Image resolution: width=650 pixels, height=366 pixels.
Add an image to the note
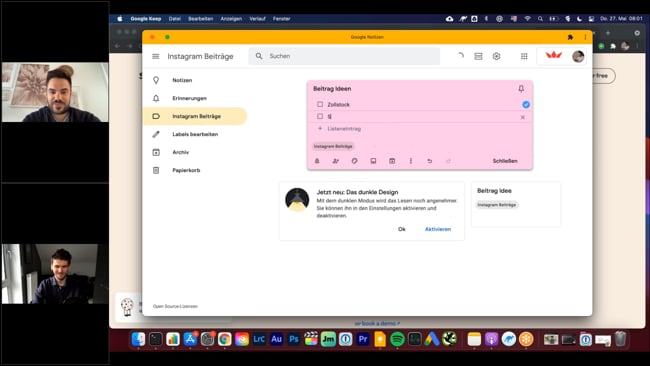point(373,161)
